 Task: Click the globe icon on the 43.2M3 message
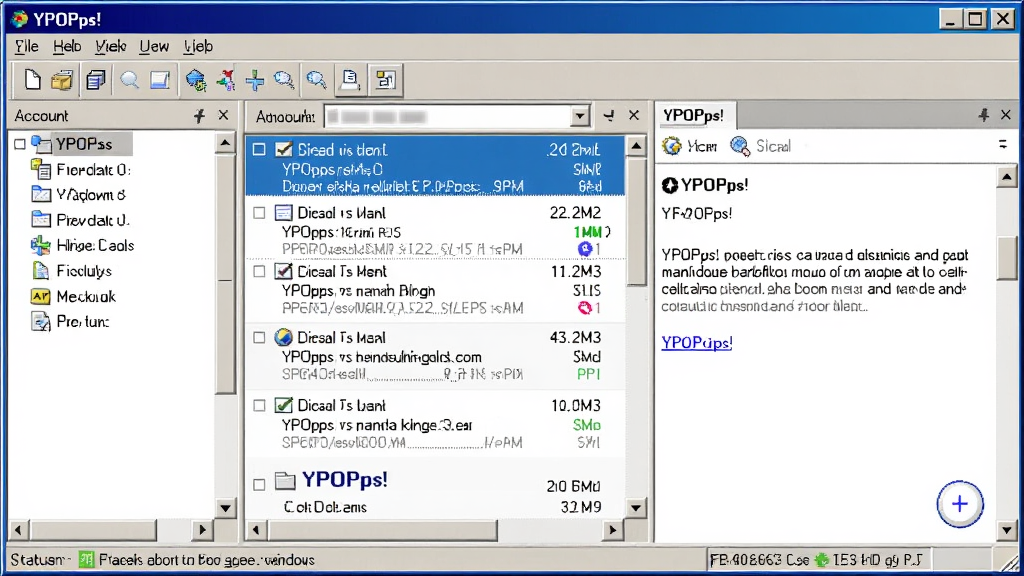(283, 337)
